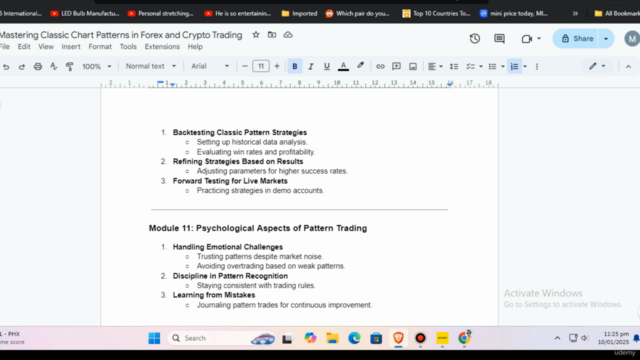The height and width of the screenshot is (360, 640).
Task: Edit the font size field showing 11
Action: pos(261,66)
